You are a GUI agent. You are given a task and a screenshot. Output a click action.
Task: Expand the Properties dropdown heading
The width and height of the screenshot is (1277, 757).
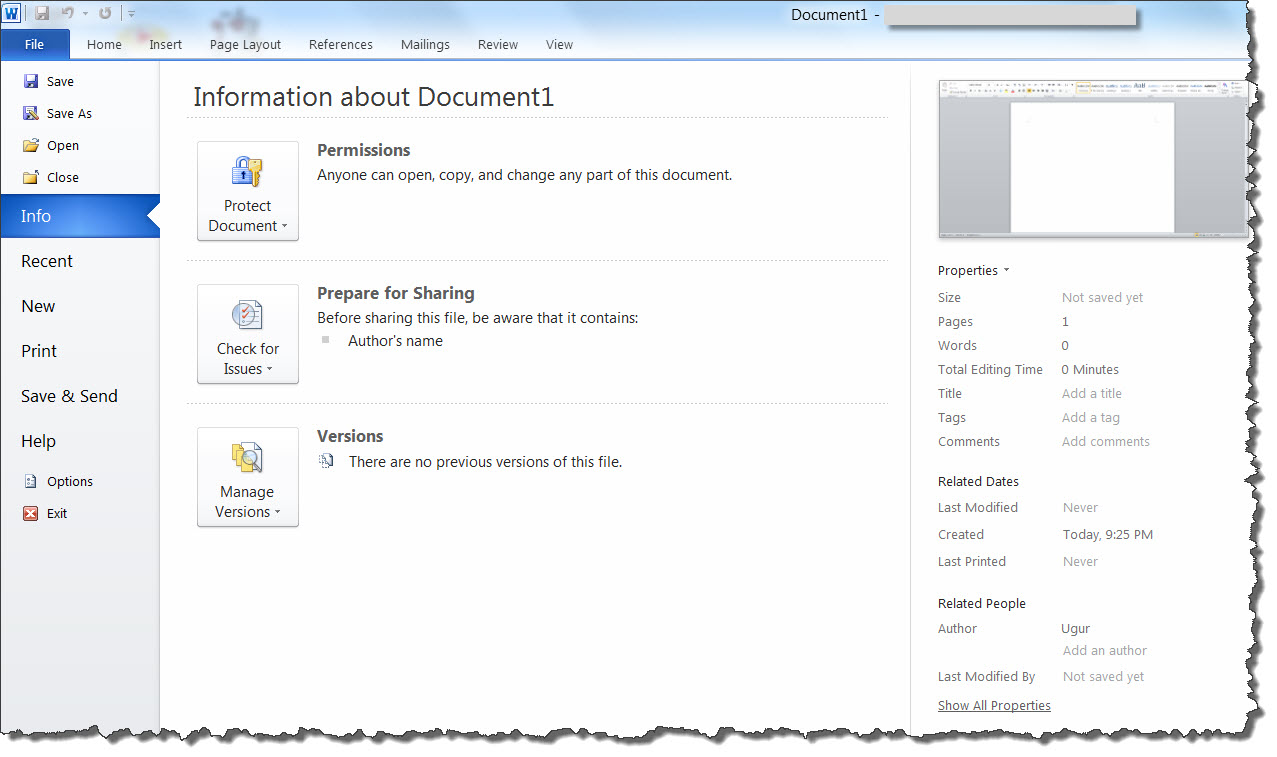pyautogui.click(x=973, y=271)
